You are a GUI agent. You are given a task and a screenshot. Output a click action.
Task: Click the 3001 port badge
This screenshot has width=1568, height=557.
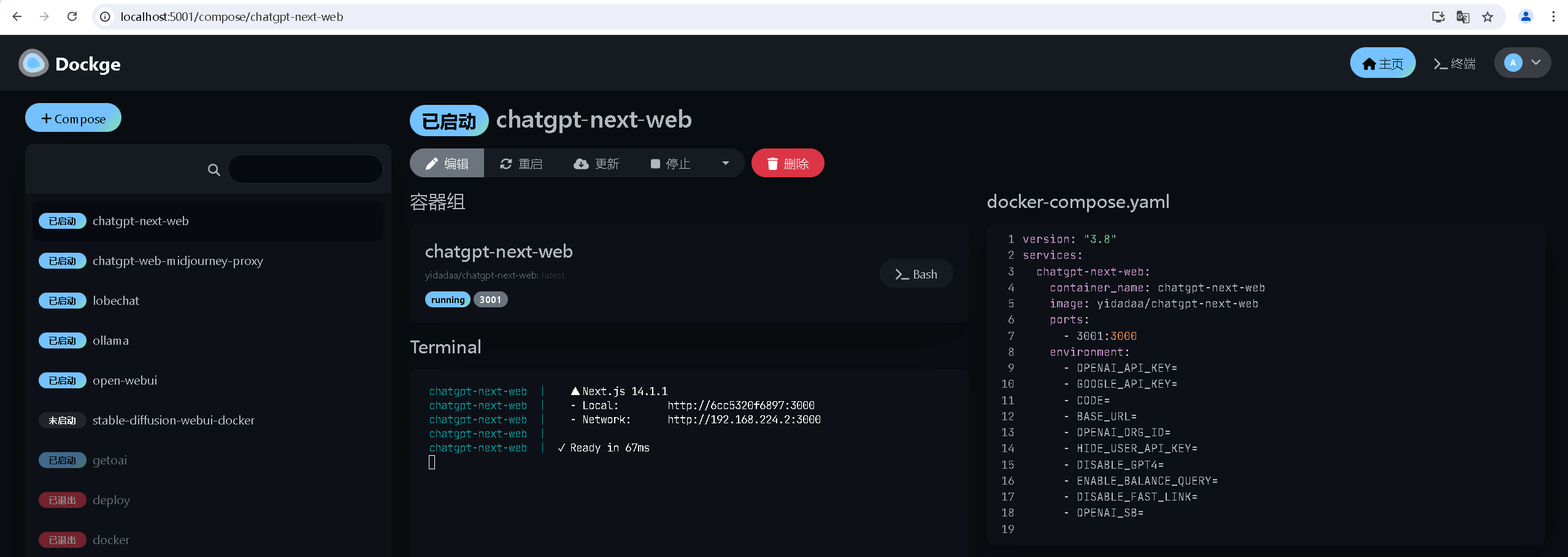pyautogui.click(x=490, y=299)
